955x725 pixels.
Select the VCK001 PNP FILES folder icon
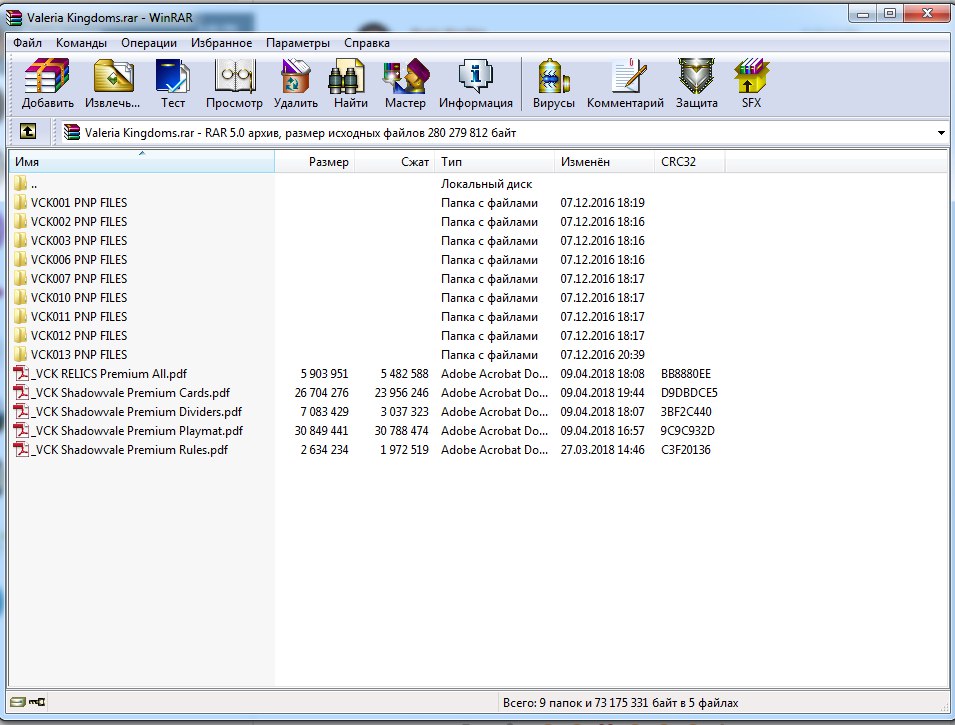[20, 202]
